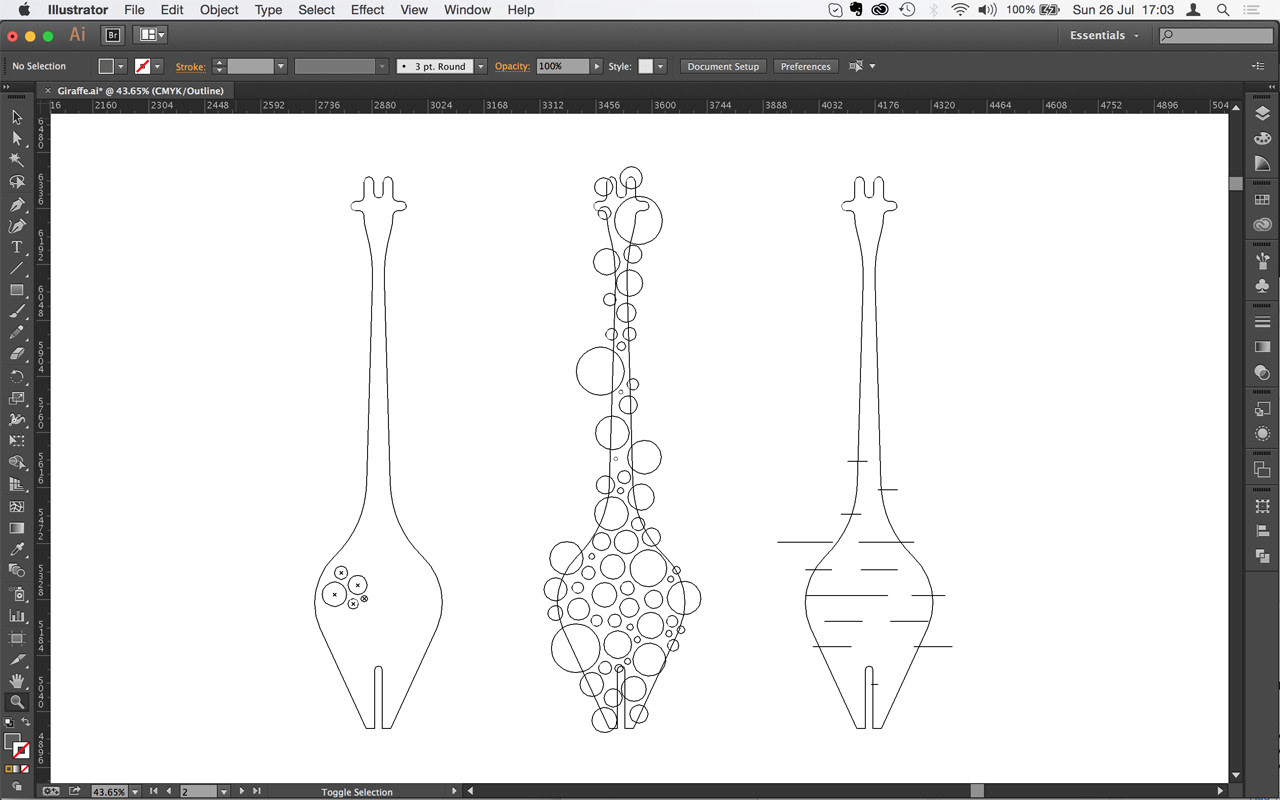This screenshot has width=1280, height=800.
Task: Select the Zoom tool
Action: tap(17, 702)
